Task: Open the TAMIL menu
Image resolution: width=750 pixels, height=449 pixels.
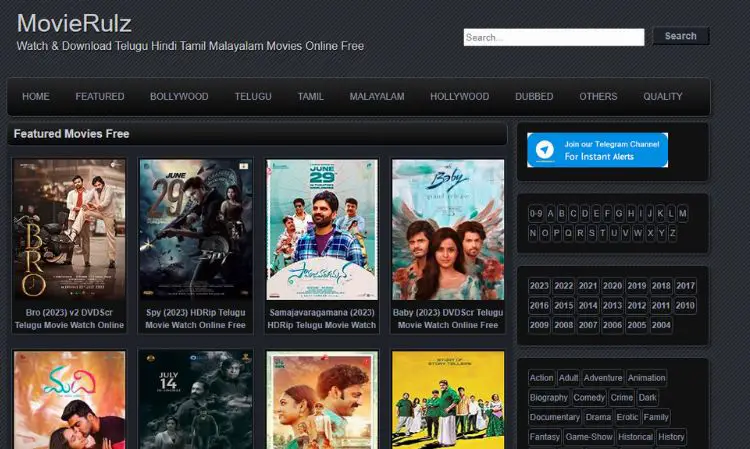Action: [311, 97]
